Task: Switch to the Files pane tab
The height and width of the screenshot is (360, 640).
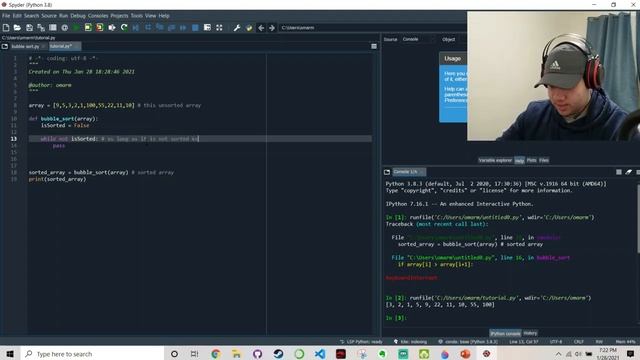Action: pyautogui.click(x=544, y=160)
